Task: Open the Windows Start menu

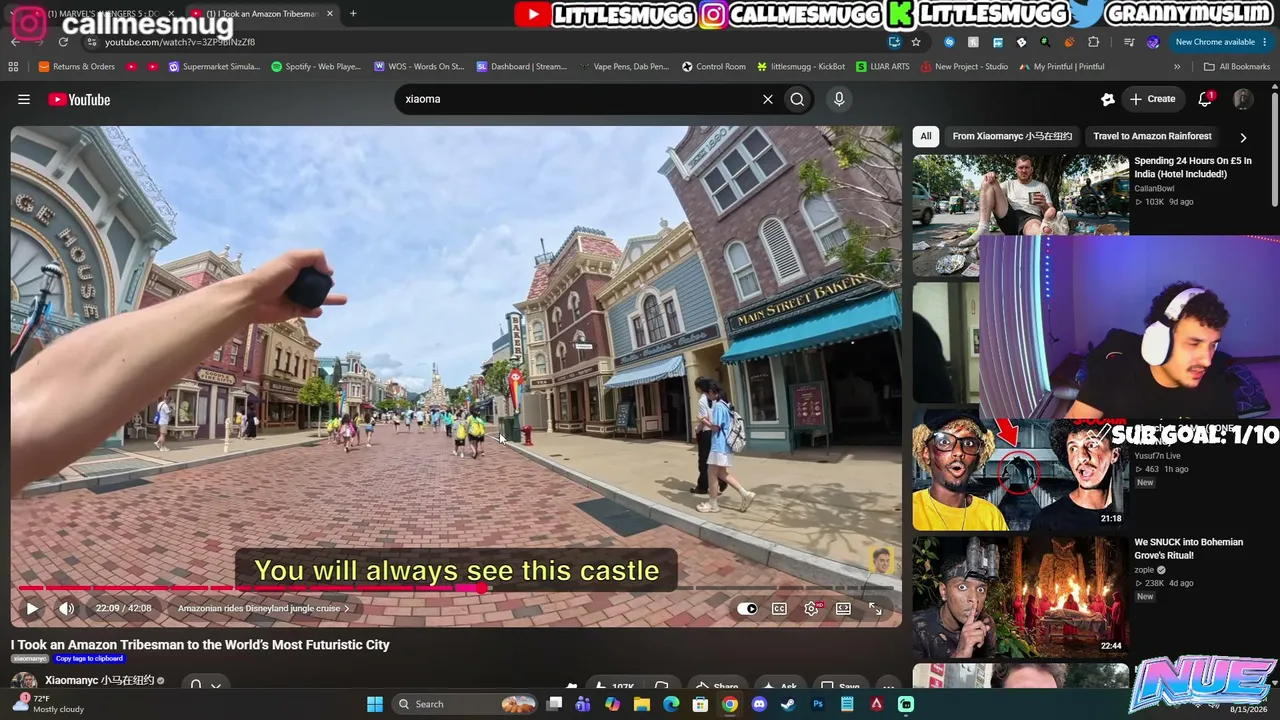Action: (x=375, y=704)
